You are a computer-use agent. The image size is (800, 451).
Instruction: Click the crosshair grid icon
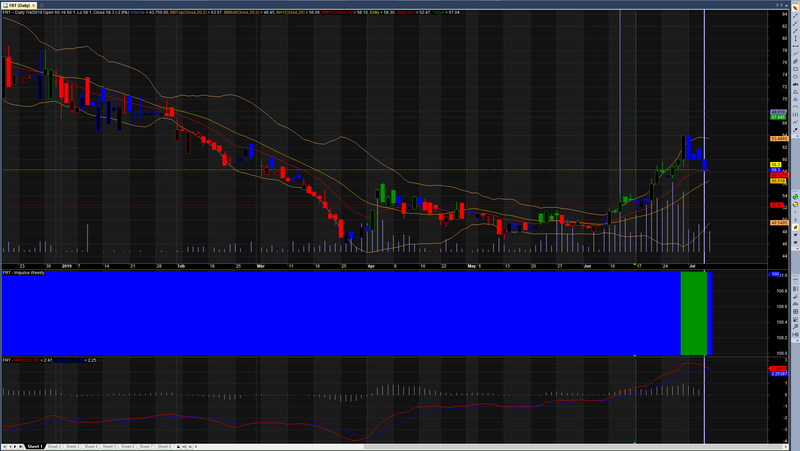point(795,311)
